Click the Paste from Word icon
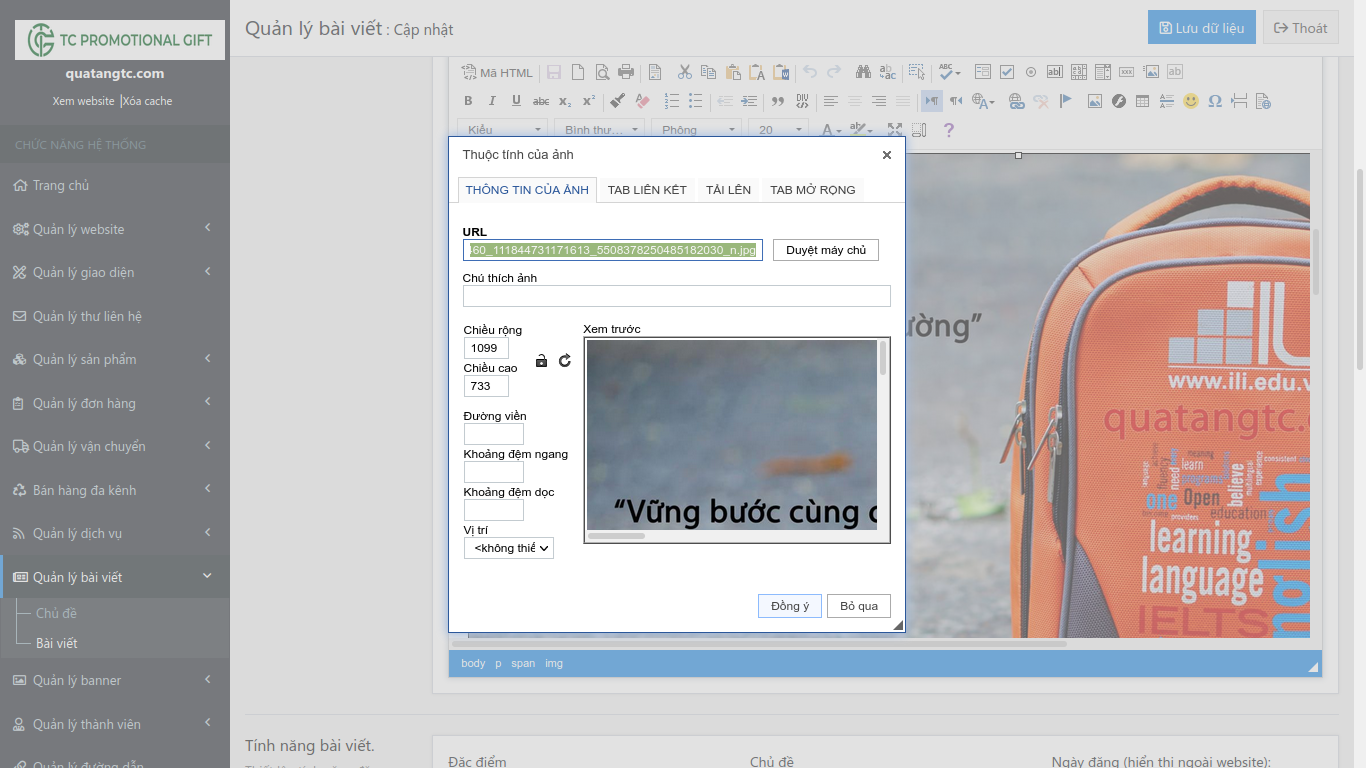Screen dimensions: 1366x768 (781, 72)
